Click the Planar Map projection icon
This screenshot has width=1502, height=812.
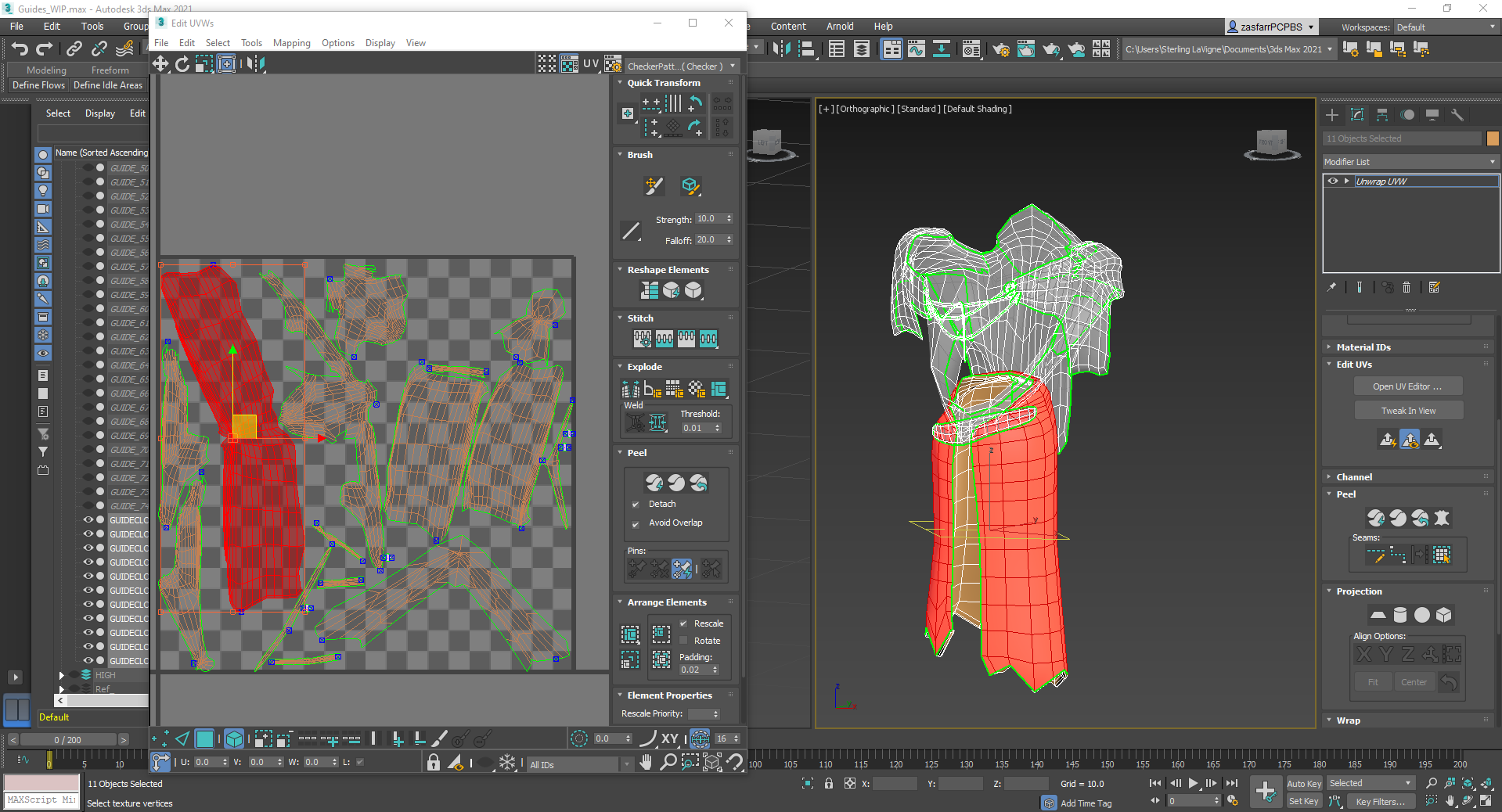[1378, 615]
